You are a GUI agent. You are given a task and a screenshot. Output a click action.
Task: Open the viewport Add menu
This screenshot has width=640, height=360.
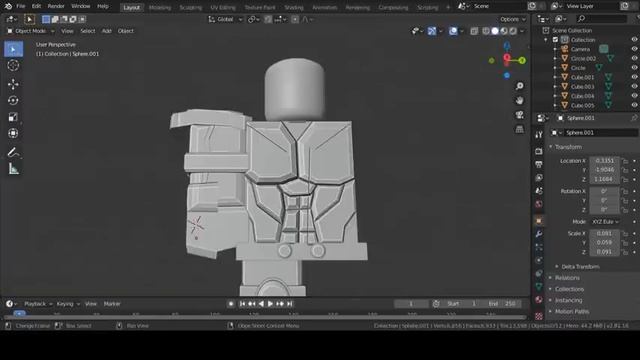tap(107, 31)
